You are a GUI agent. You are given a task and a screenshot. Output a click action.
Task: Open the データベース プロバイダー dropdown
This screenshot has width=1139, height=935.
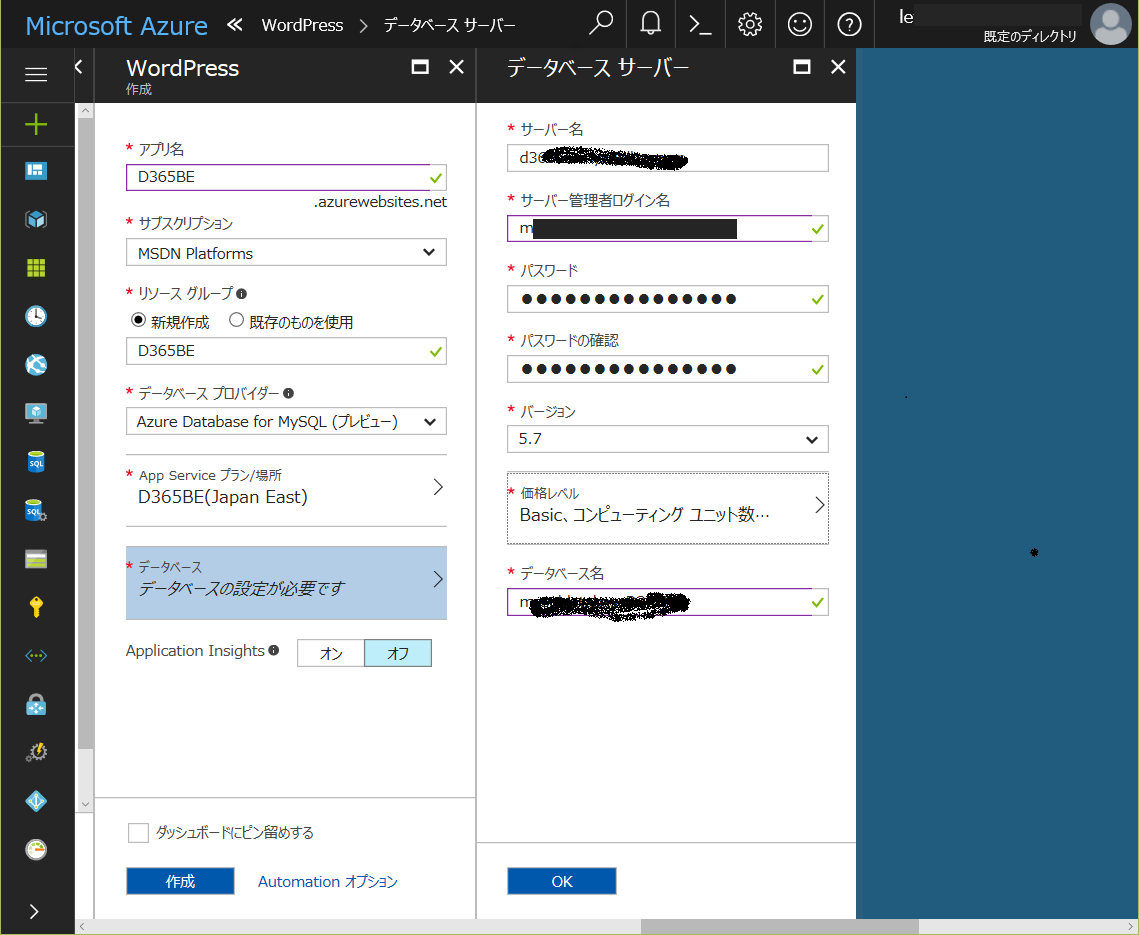click(x=286, y=421)
